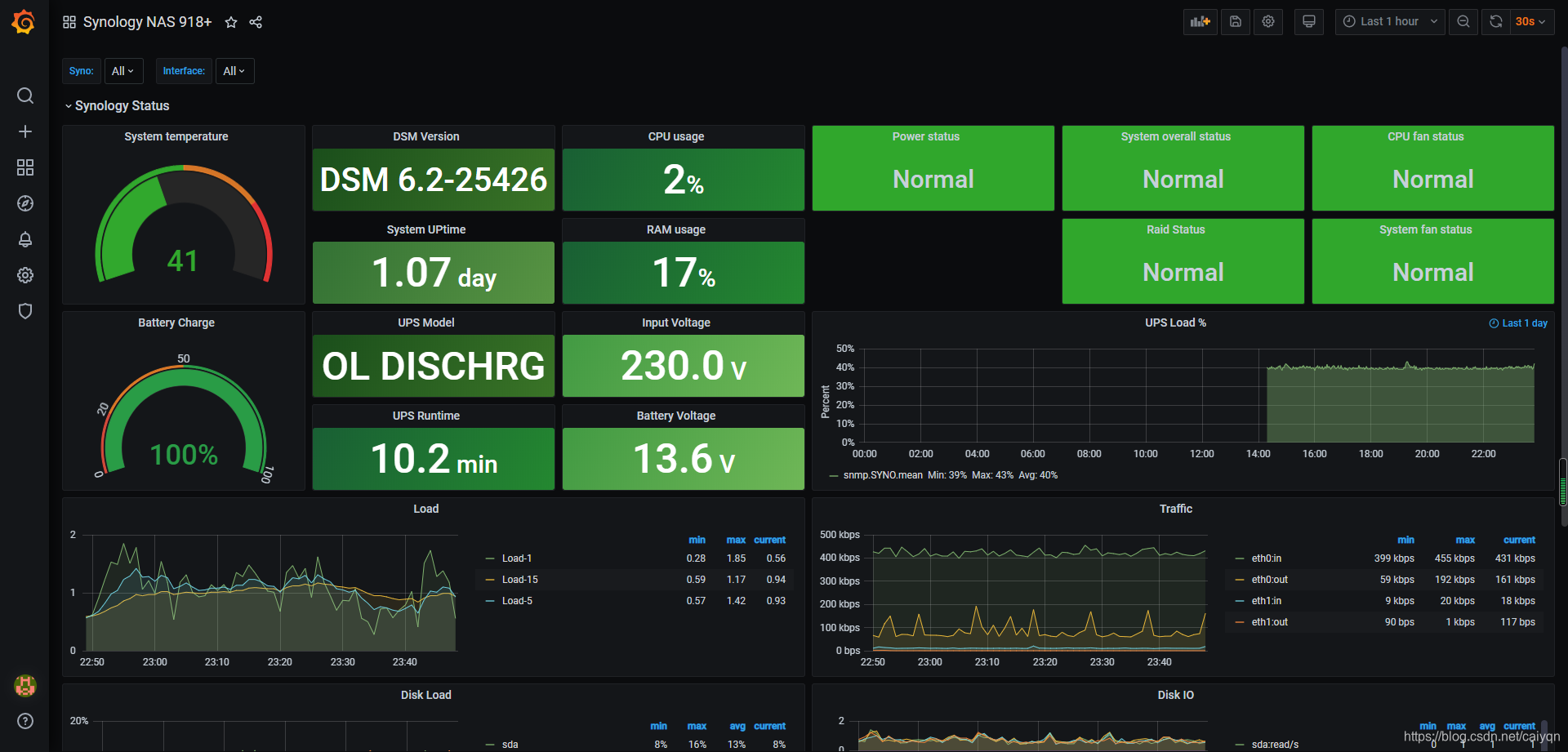The image size is (1568, 752).
Task: Sort Disk Load legend by avg column
Action: [x=737, y=727]
